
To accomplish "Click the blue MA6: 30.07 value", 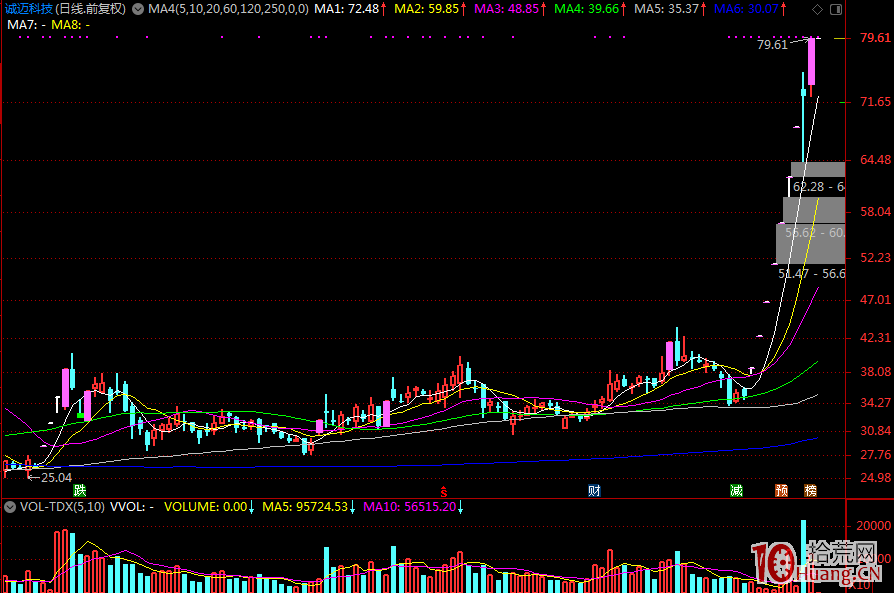I will (746, 9).
